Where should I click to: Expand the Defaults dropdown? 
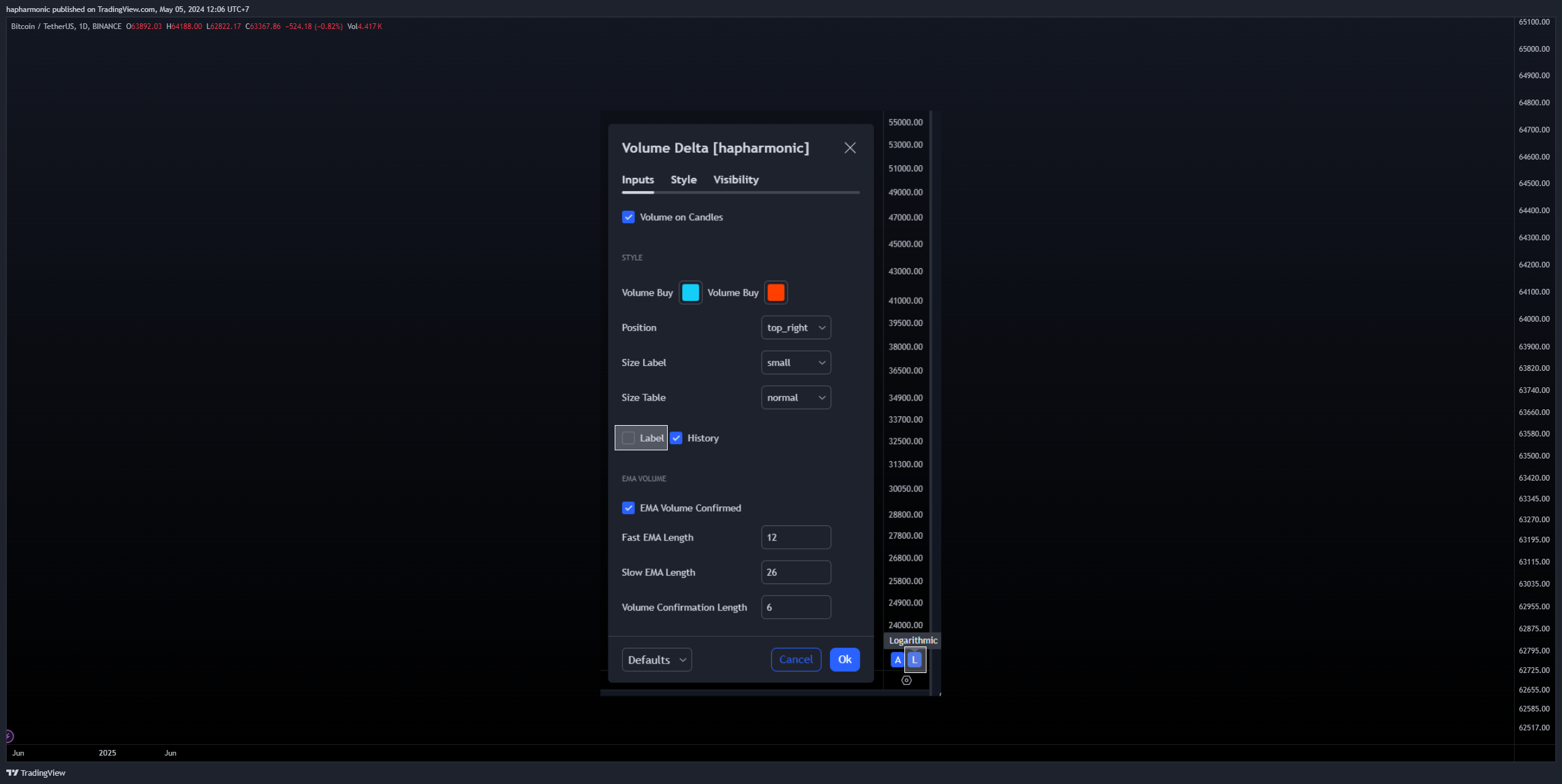point(656,660)
